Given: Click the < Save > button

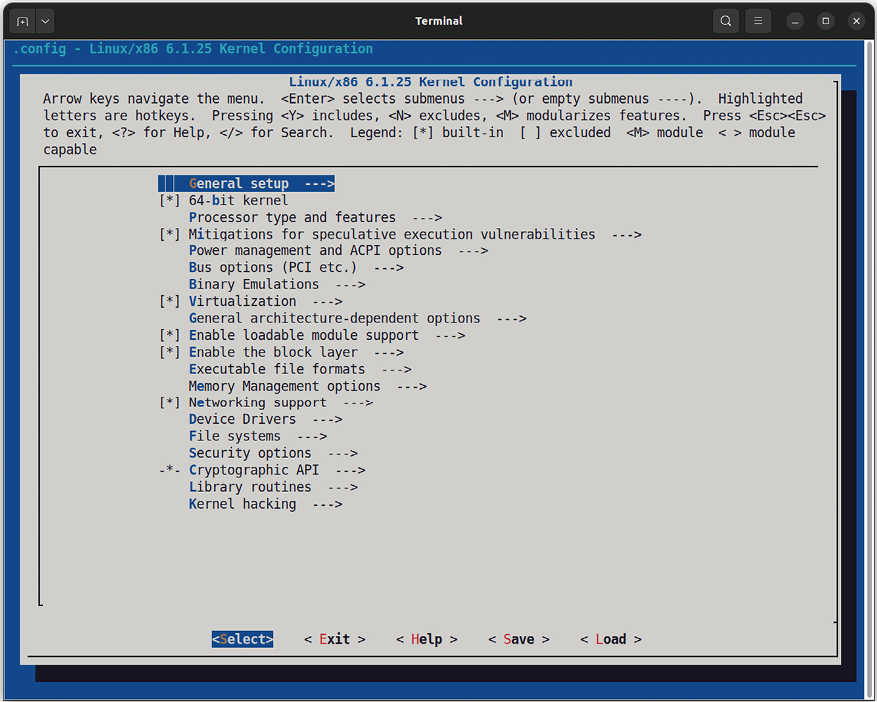Looking at the screenshot, I should coord(519,639).
